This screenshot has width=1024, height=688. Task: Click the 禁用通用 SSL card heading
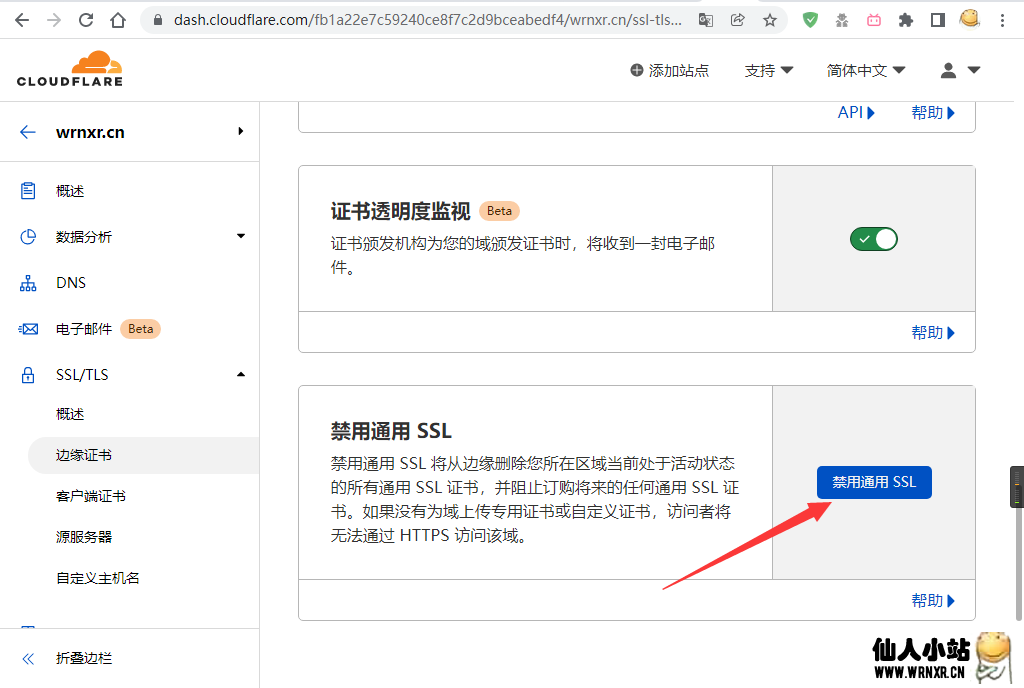pos(391,431)
